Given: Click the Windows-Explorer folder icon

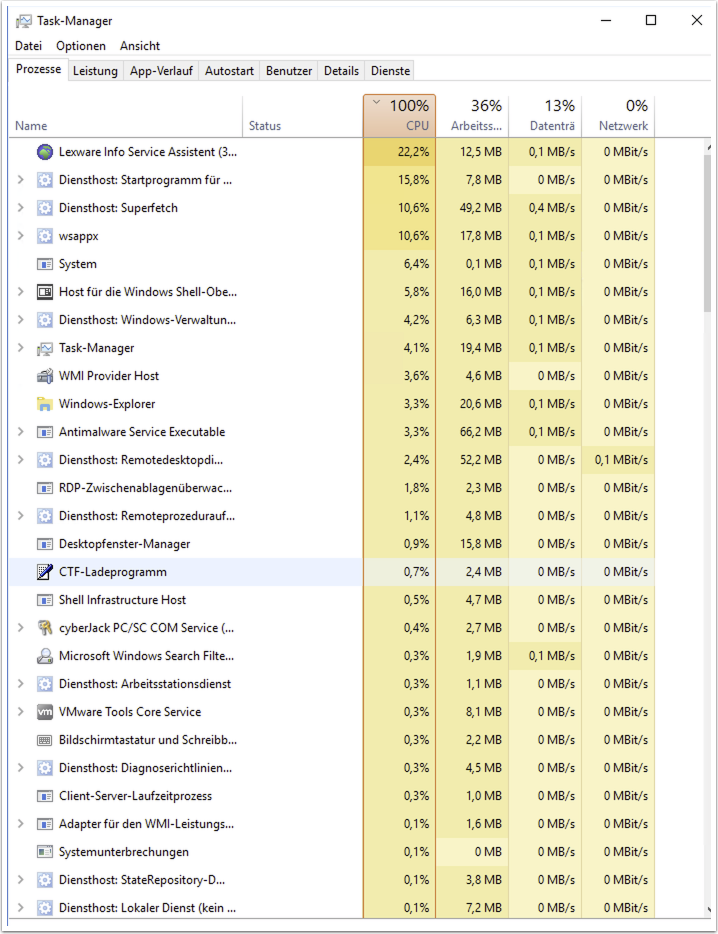Looking at the screenshot, I should [44, 404].
